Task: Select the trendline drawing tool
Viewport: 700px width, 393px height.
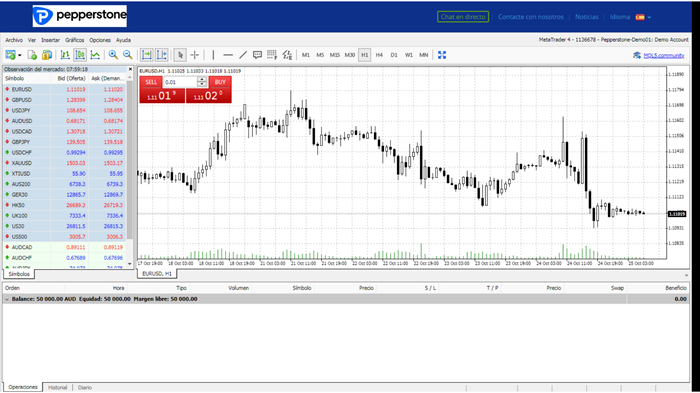Action: coord(243,55)
